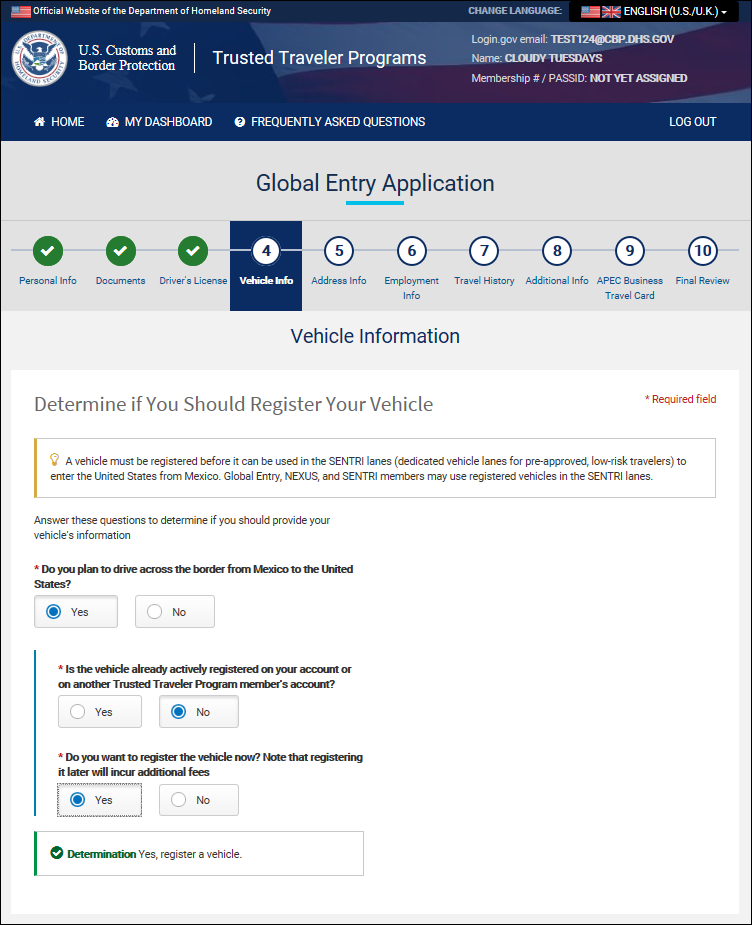
Task: Click the DHS seal logo
Action: point(39,58)
